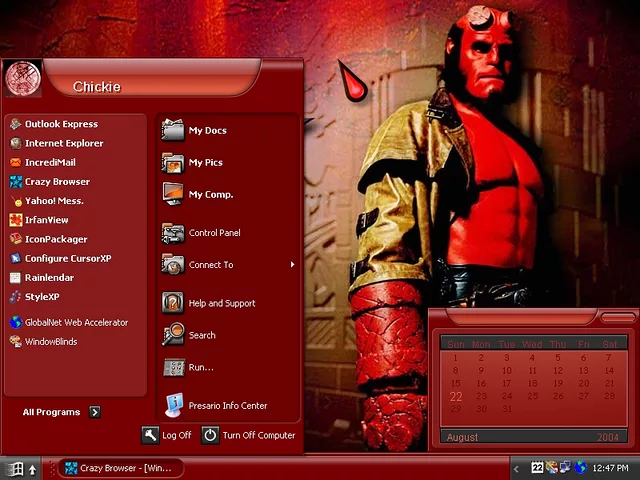Click day 15 in the calendar

tap(456, 383)
